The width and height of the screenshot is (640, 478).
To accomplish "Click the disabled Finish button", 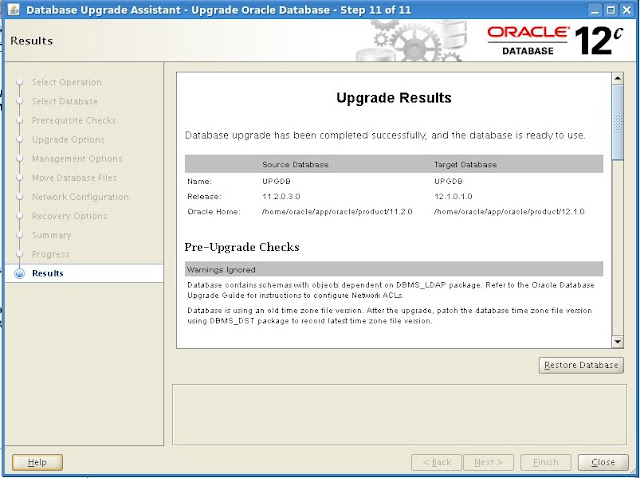I will click(x=545, y=462).
